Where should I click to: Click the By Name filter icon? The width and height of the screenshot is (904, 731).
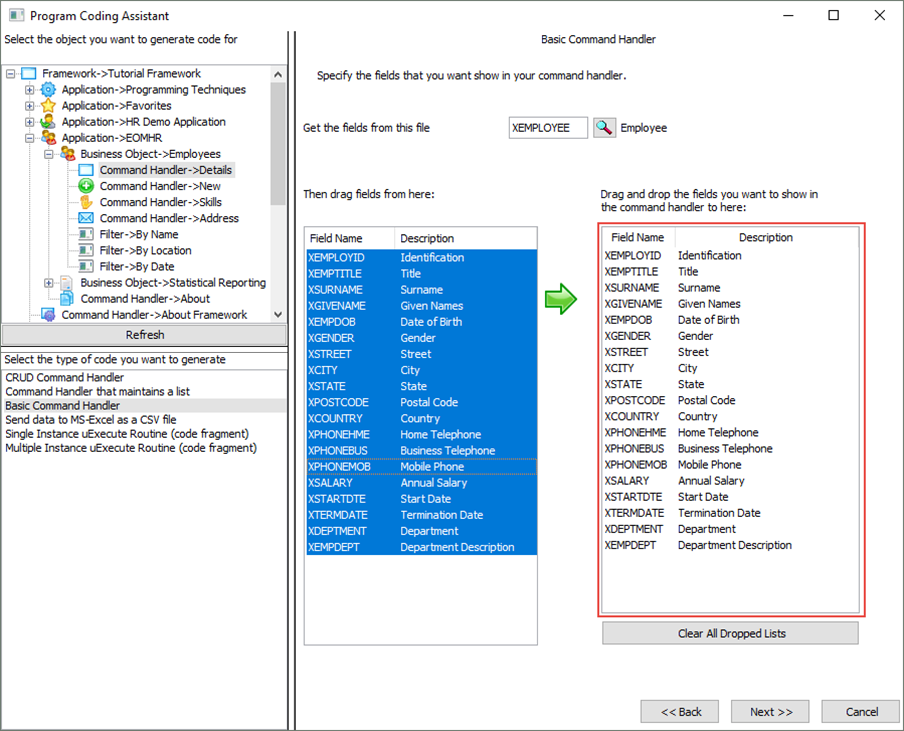tap(86, 234)
